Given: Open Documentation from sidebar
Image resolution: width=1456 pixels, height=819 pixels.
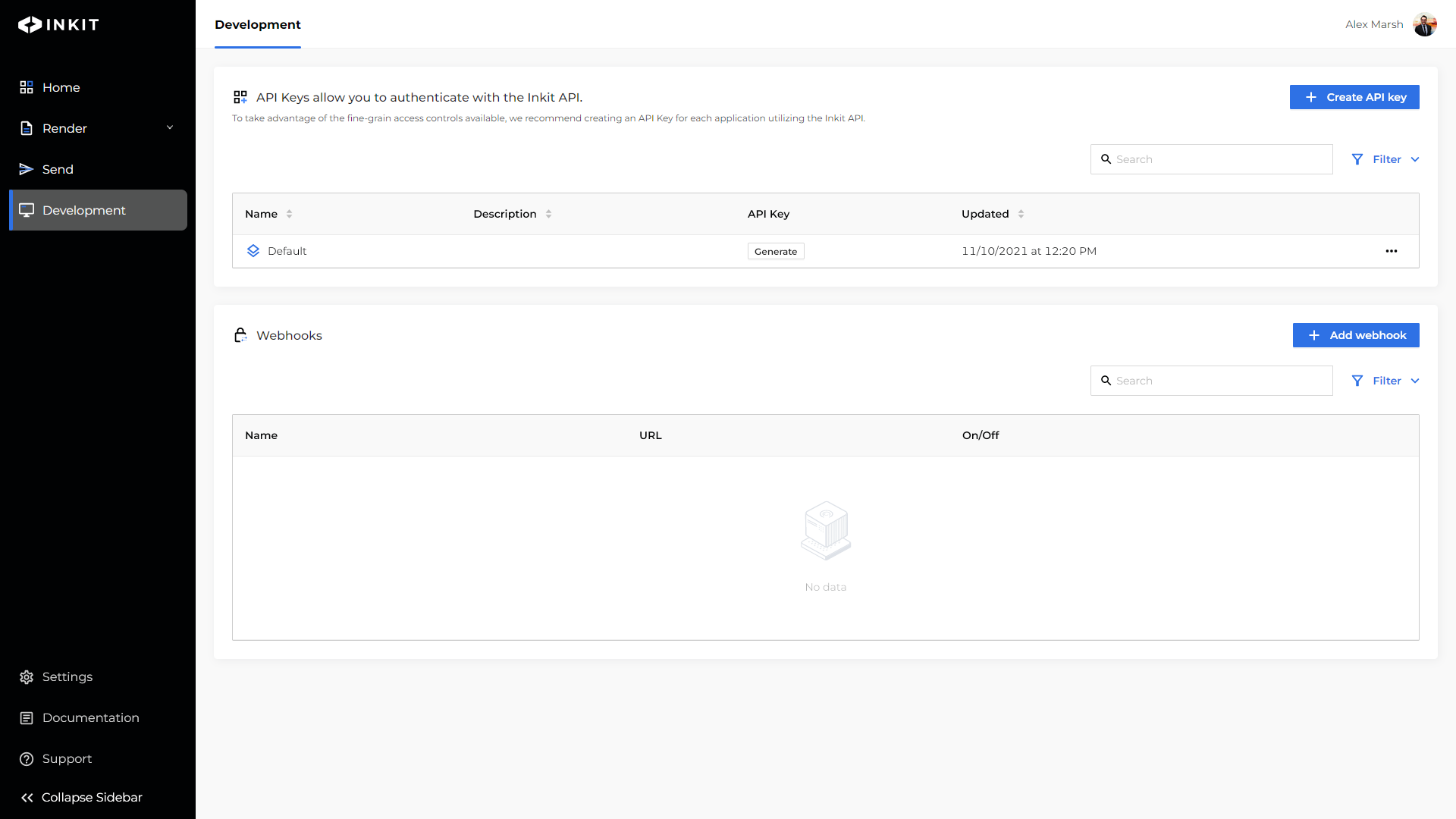Looking at the screenshot, I should point(90,717).
